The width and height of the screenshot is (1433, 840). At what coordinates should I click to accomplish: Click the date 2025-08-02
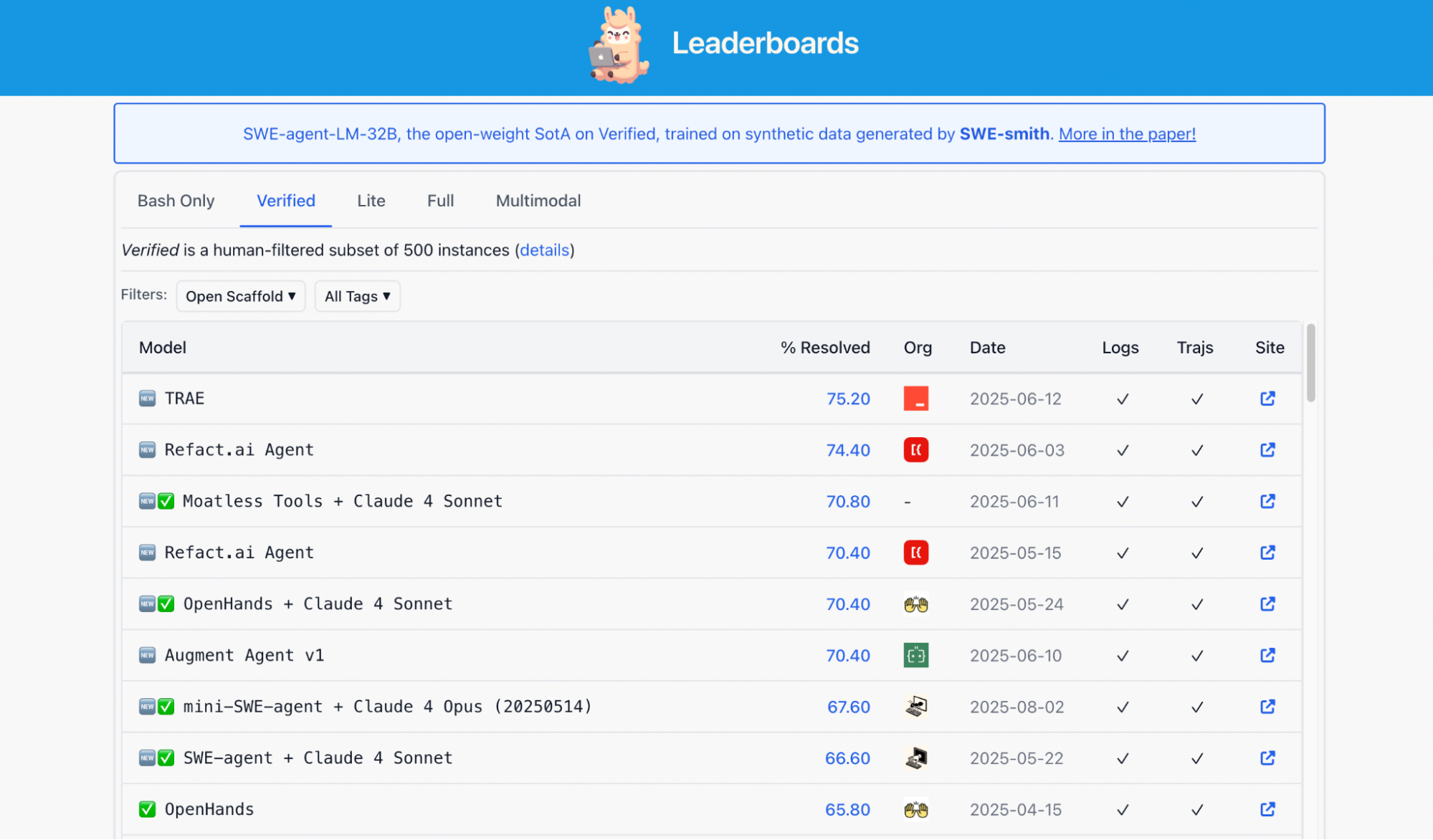point(1017,707)
